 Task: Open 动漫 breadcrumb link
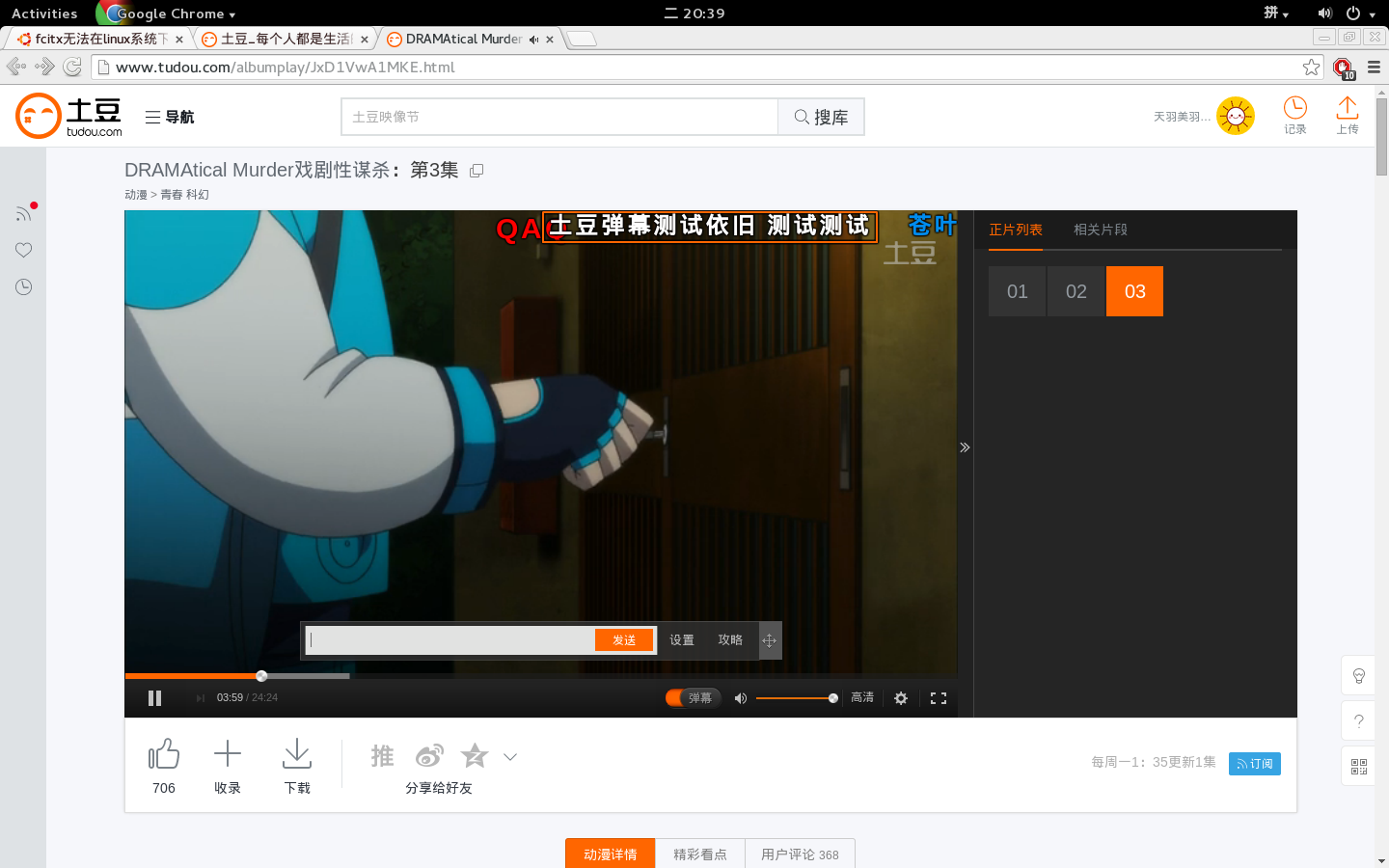point(136,194)
